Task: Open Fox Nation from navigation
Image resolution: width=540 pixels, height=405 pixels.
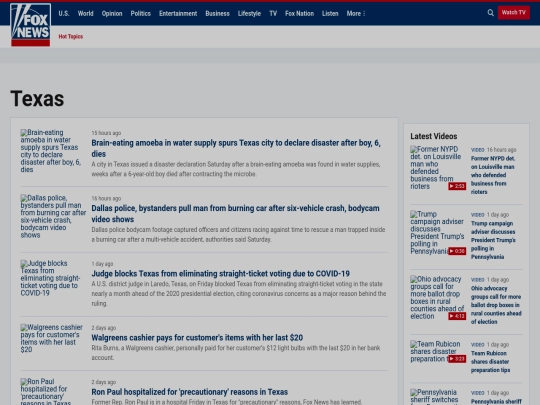Action: pos(299,13)
